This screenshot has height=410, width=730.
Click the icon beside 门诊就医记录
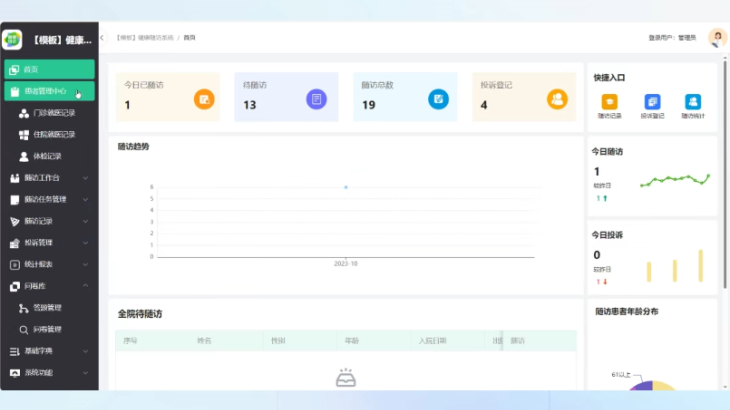[24, 113]
